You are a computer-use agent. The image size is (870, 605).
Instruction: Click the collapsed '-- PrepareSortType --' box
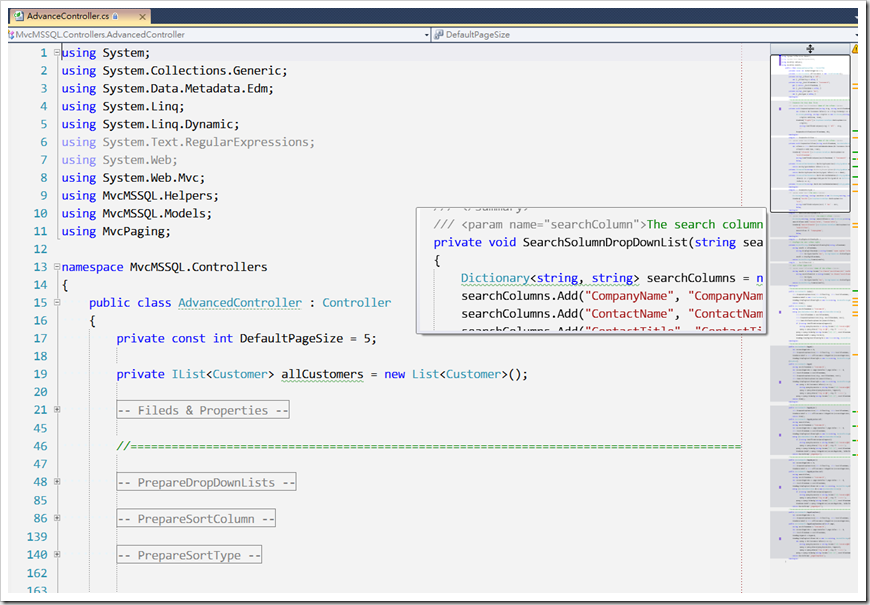(189, 554)
